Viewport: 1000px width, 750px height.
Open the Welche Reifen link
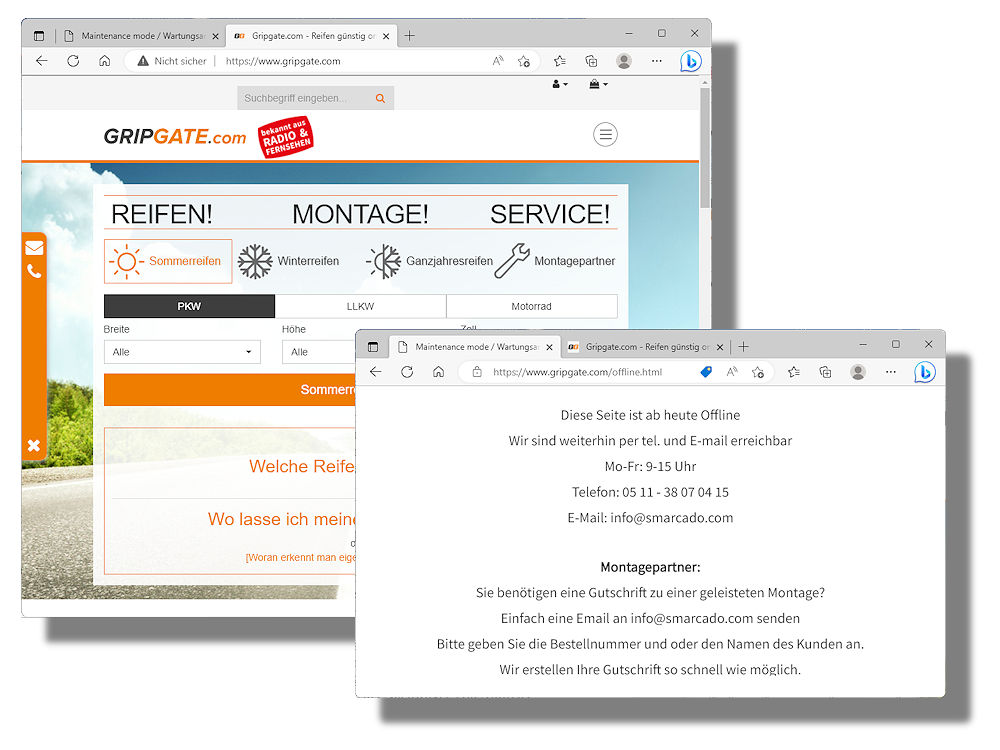pos(302,466)
